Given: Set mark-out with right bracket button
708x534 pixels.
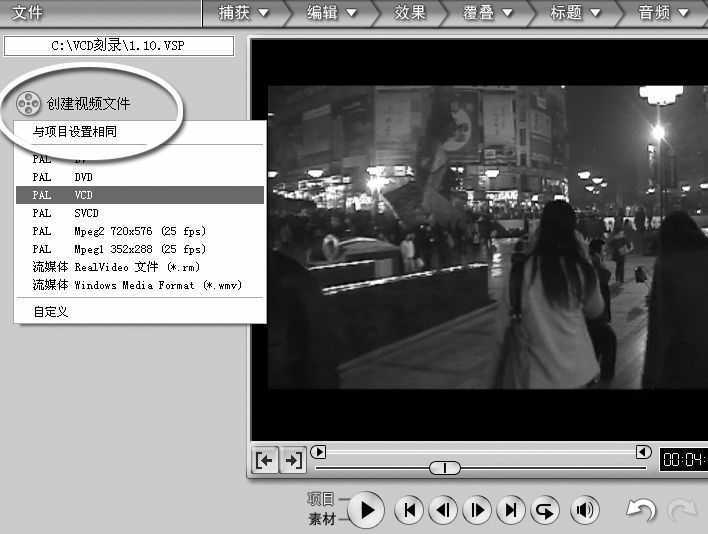Looking at the screenshot, I should (292, 460).
